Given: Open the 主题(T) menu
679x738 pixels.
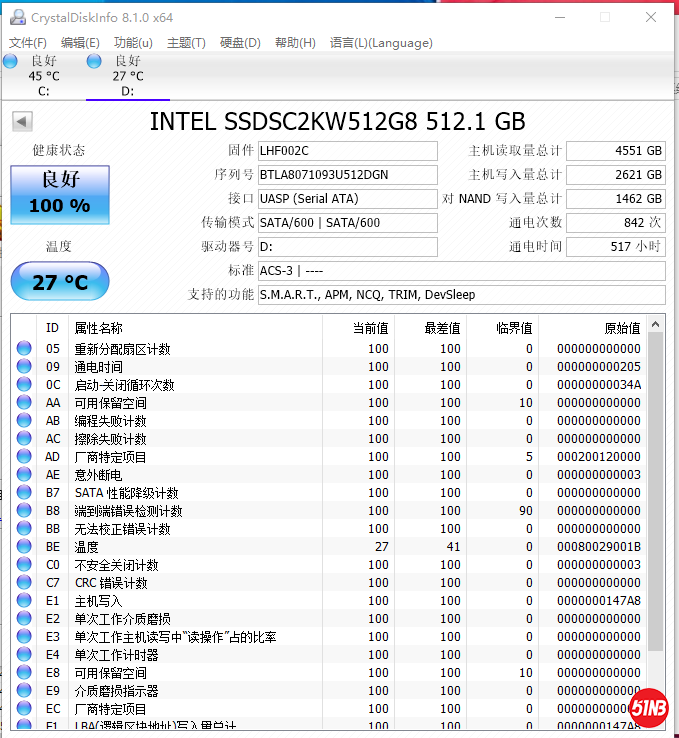Looking at the screenshot, I should [186, 43].
